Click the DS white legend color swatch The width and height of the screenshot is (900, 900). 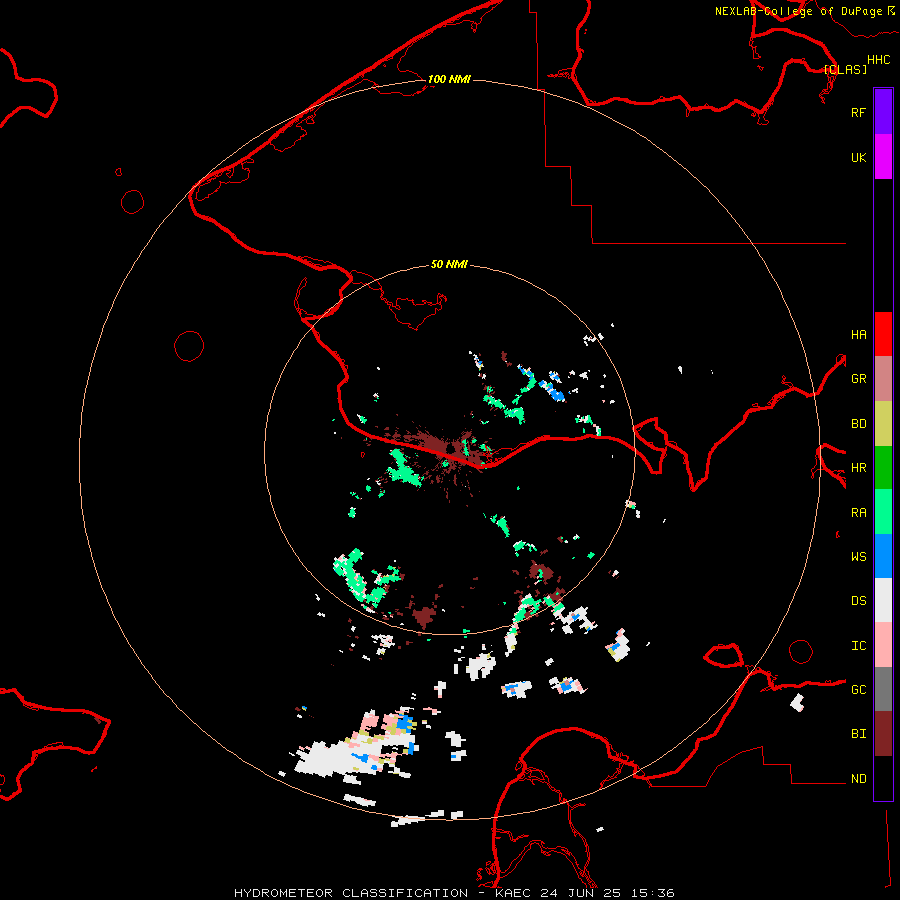click(883, 600)
